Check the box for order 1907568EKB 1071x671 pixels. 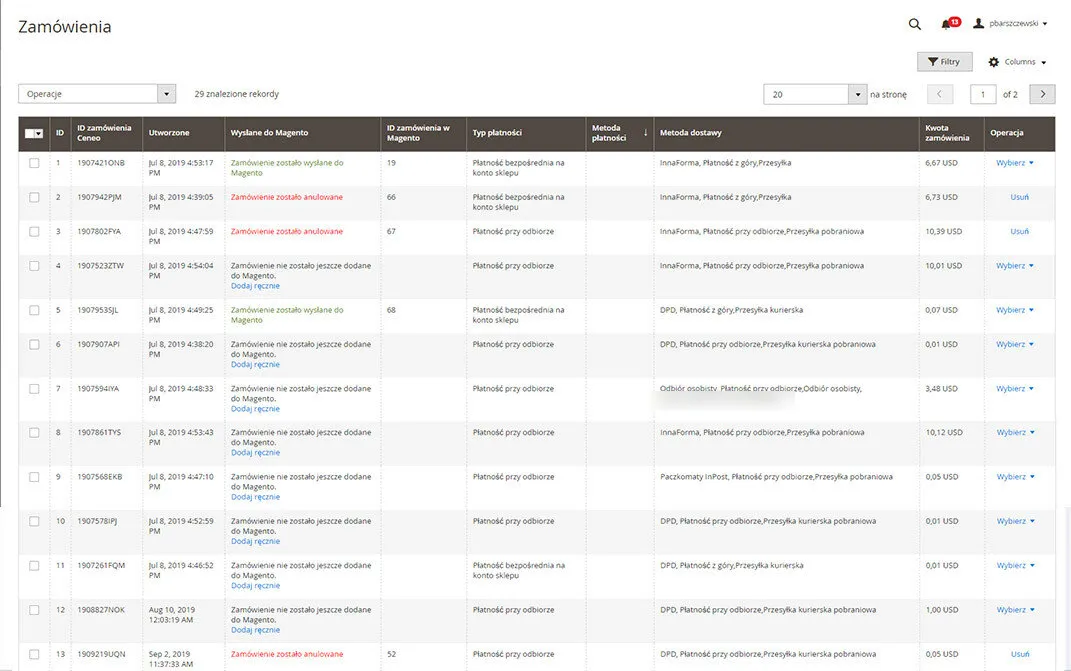(x=34, y=477)
